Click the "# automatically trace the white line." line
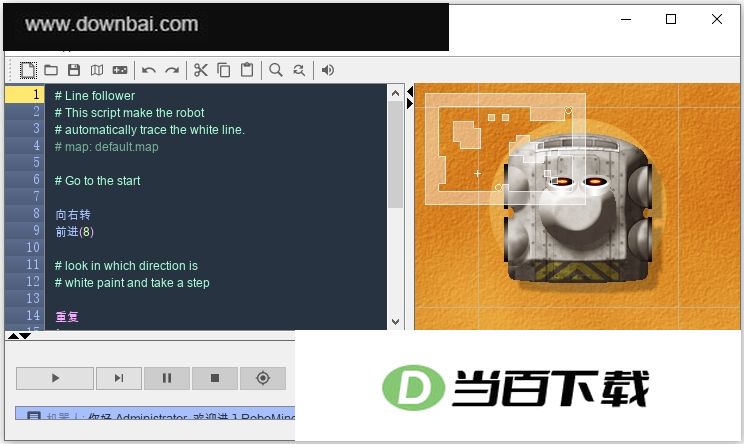Image resolution: width=744 pixels, height=444 pixels. [149, 130]
